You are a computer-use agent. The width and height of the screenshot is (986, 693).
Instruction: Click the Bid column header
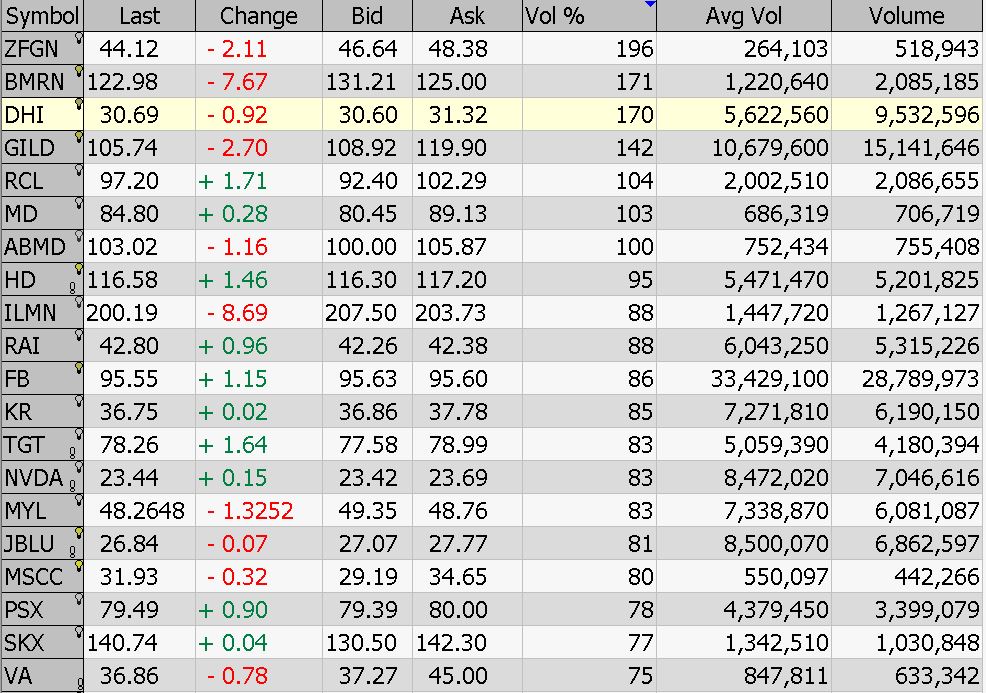(367, 16)
